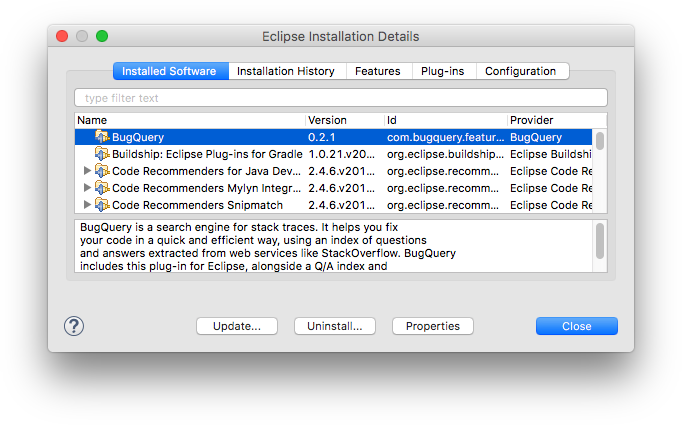Sort by the Version column header

coord(345,120)
